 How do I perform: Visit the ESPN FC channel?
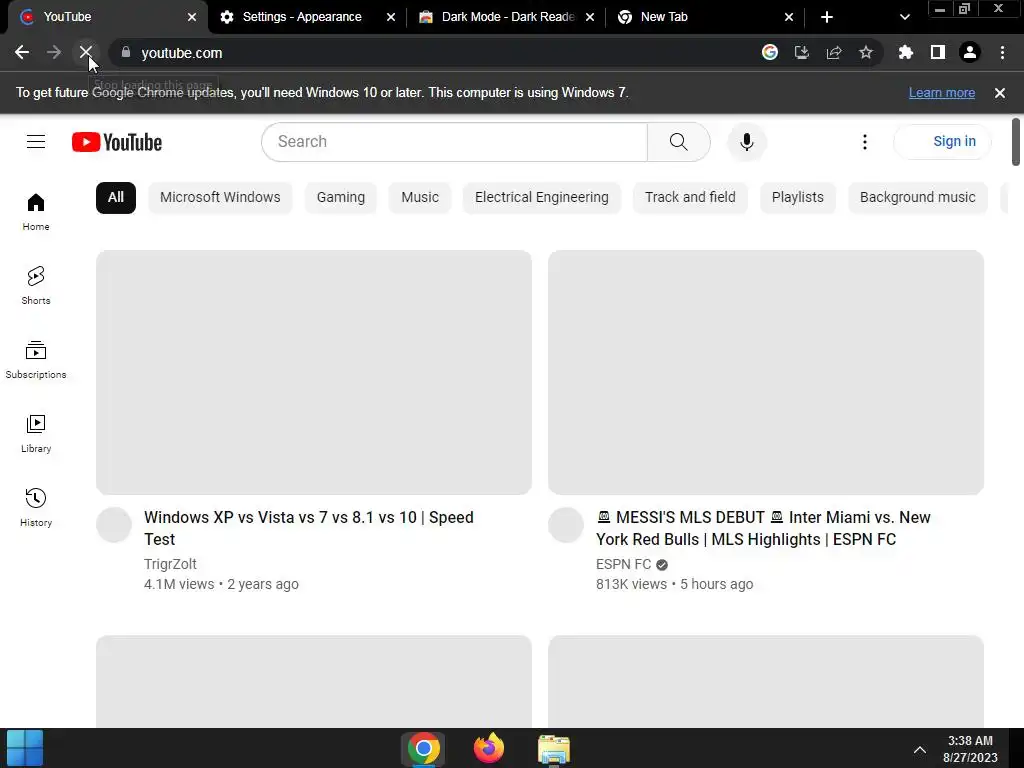point(623,564)
